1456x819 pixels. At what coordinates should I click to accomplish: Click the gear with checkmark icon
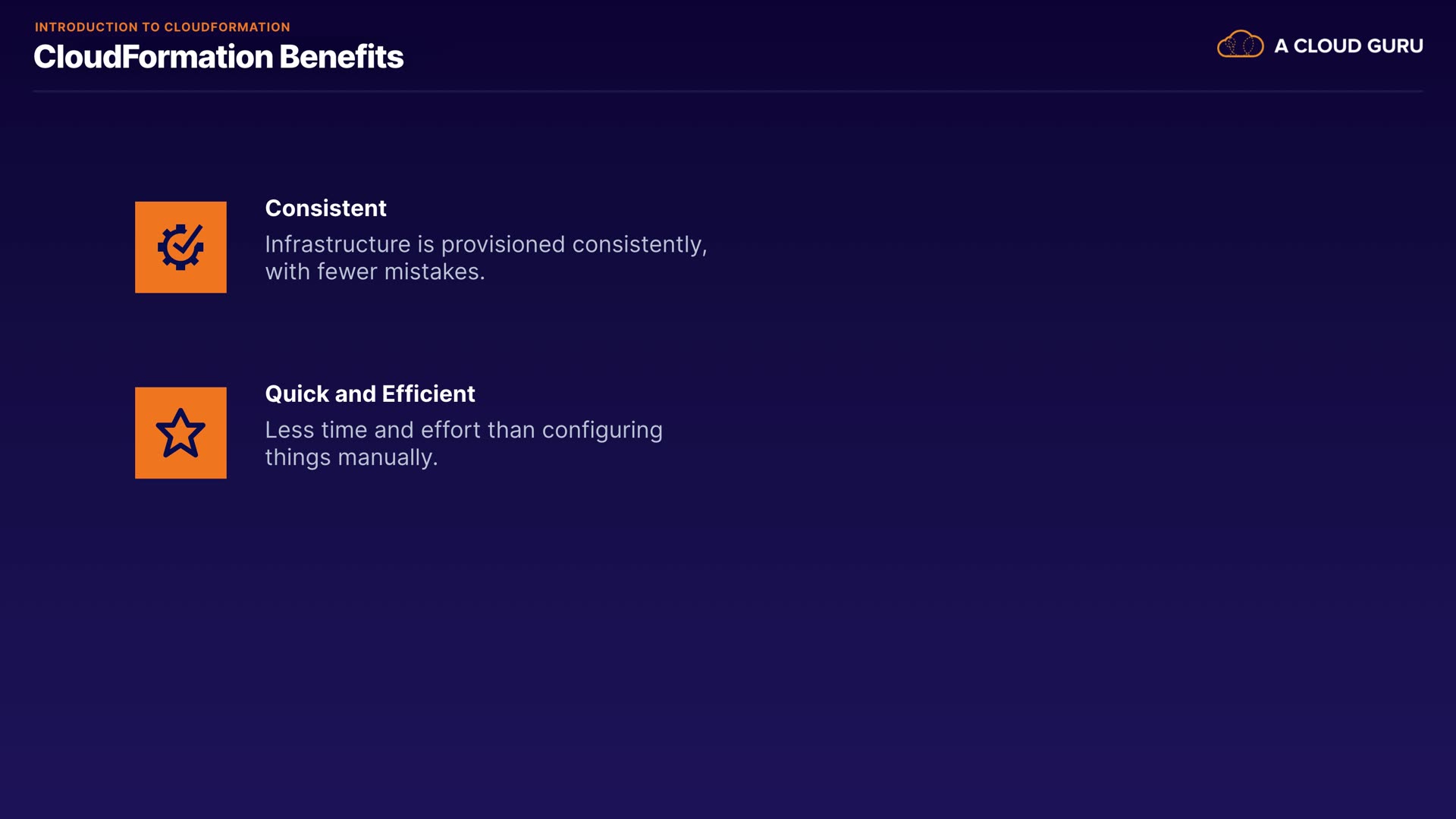(180, 247)
